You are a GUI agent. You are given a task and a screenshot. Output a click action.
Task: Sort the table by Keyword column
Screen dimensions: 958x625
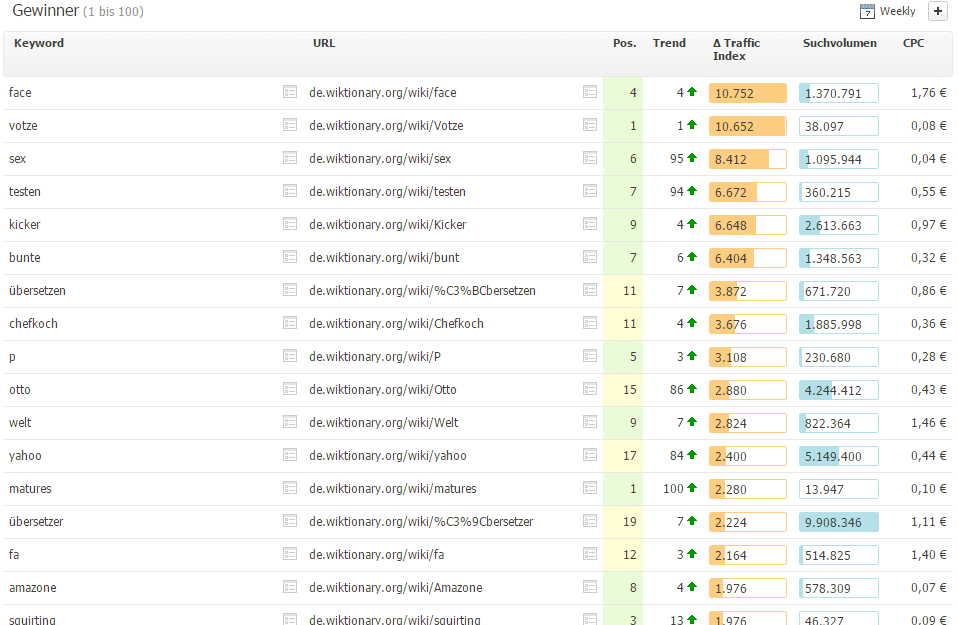tap(39, 43)
